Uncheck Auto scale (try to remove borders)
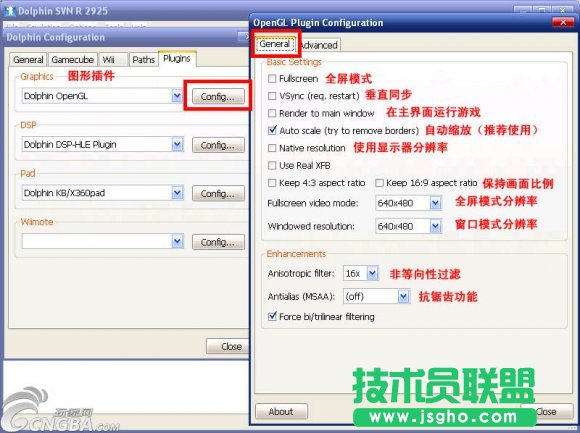 pyautogui.click(x=272, y=130)
